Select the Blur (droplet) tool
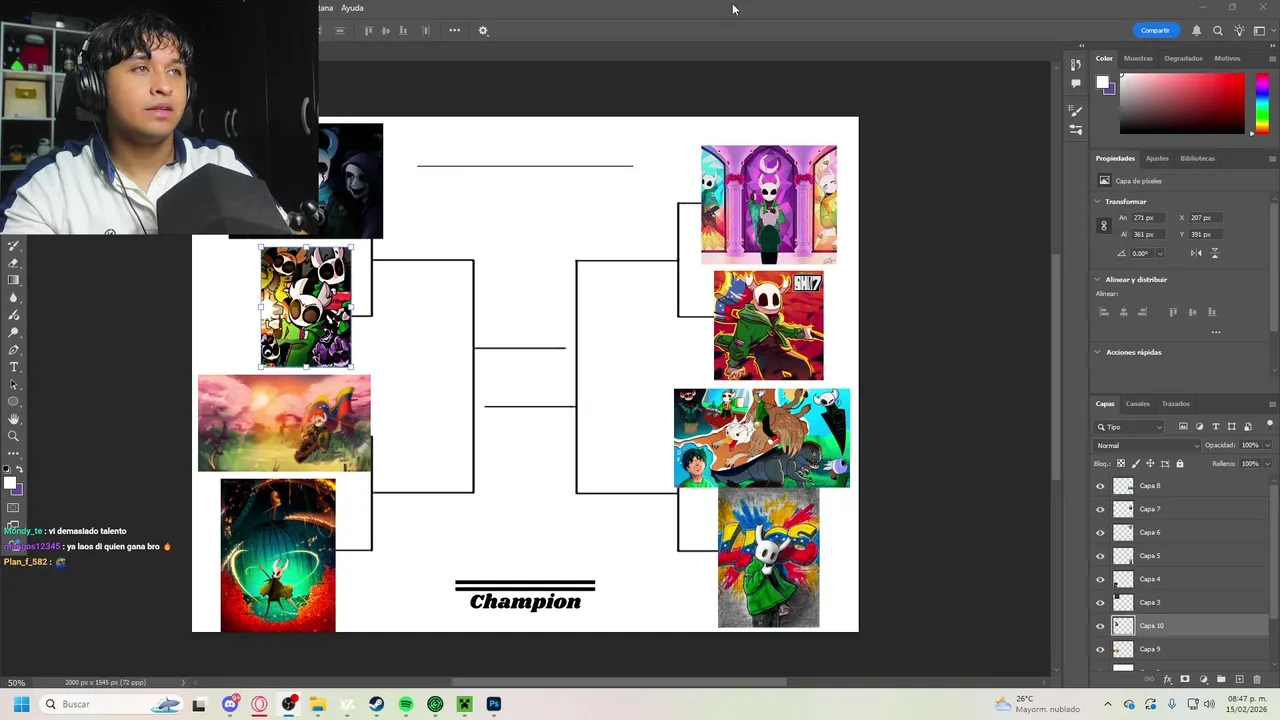 (x=14, y=297)
